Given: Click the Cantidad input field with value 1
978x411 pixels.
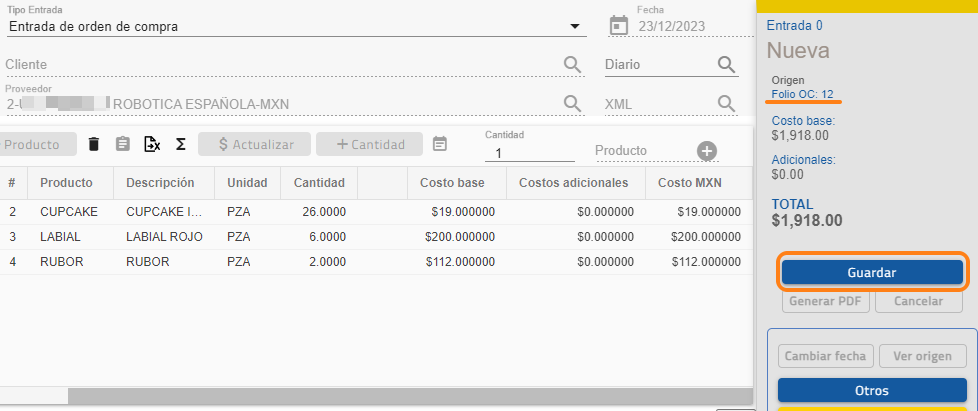Looking at the screenshot, I should [x=529, y=152].
